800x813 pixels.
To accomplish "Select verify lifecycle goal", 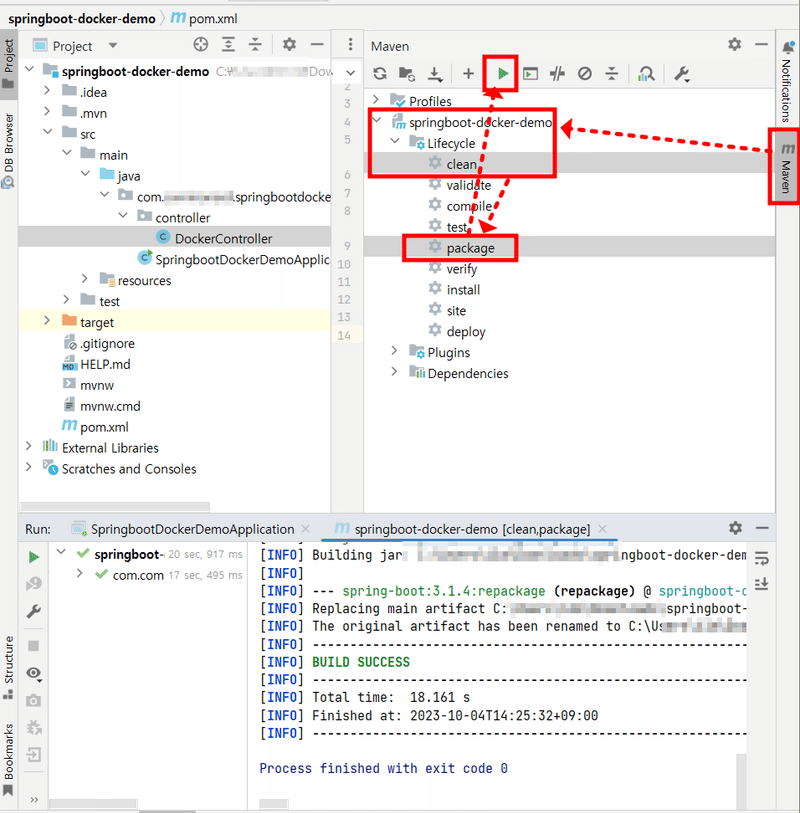I will click(461, 269).
